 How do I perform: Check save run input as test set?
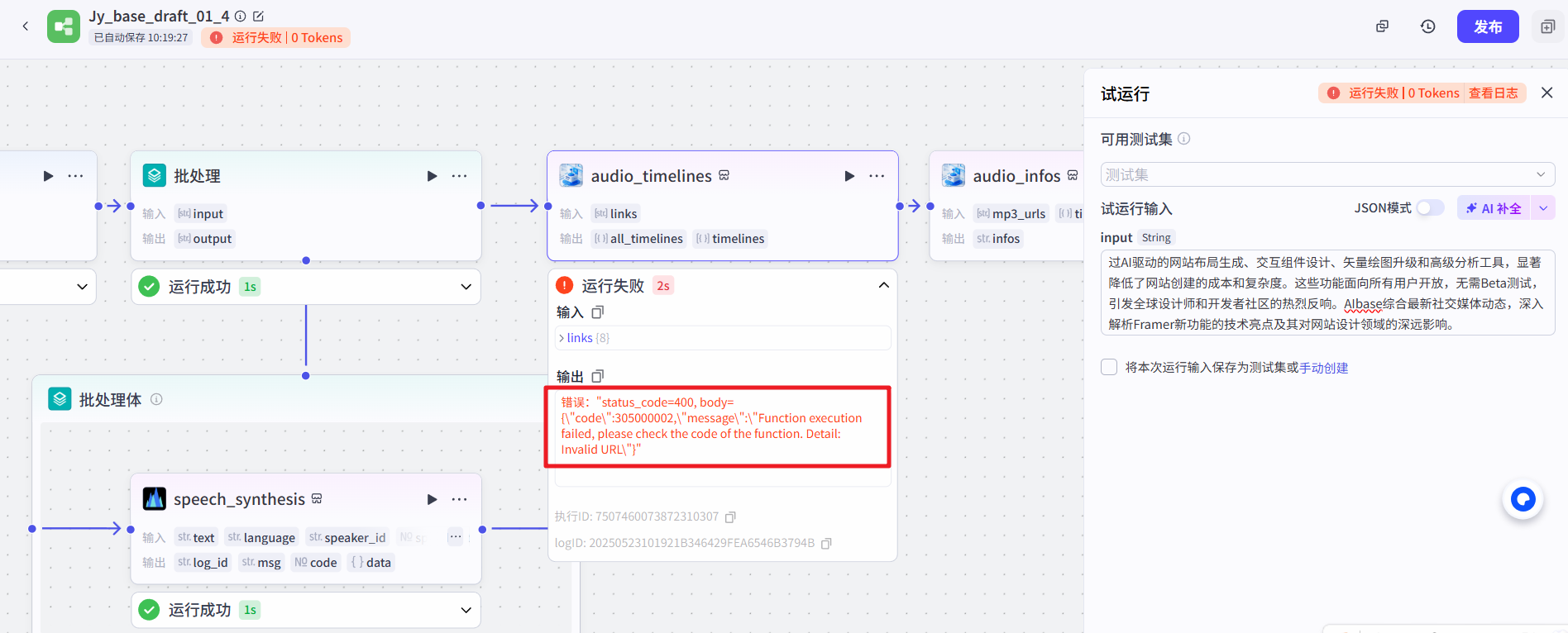(x=1109, y=367)
